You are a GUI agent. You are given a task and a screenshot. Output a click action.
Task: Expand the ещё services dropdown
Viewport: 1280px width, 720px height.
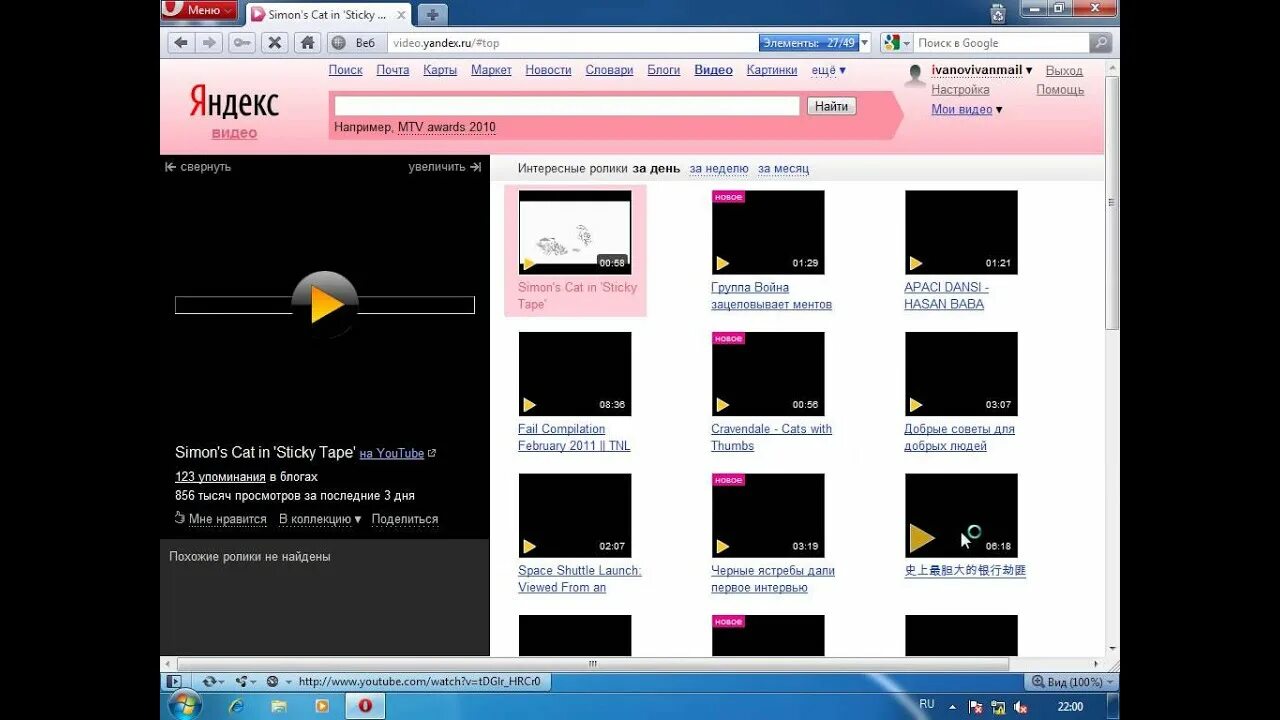coord(828,70)
